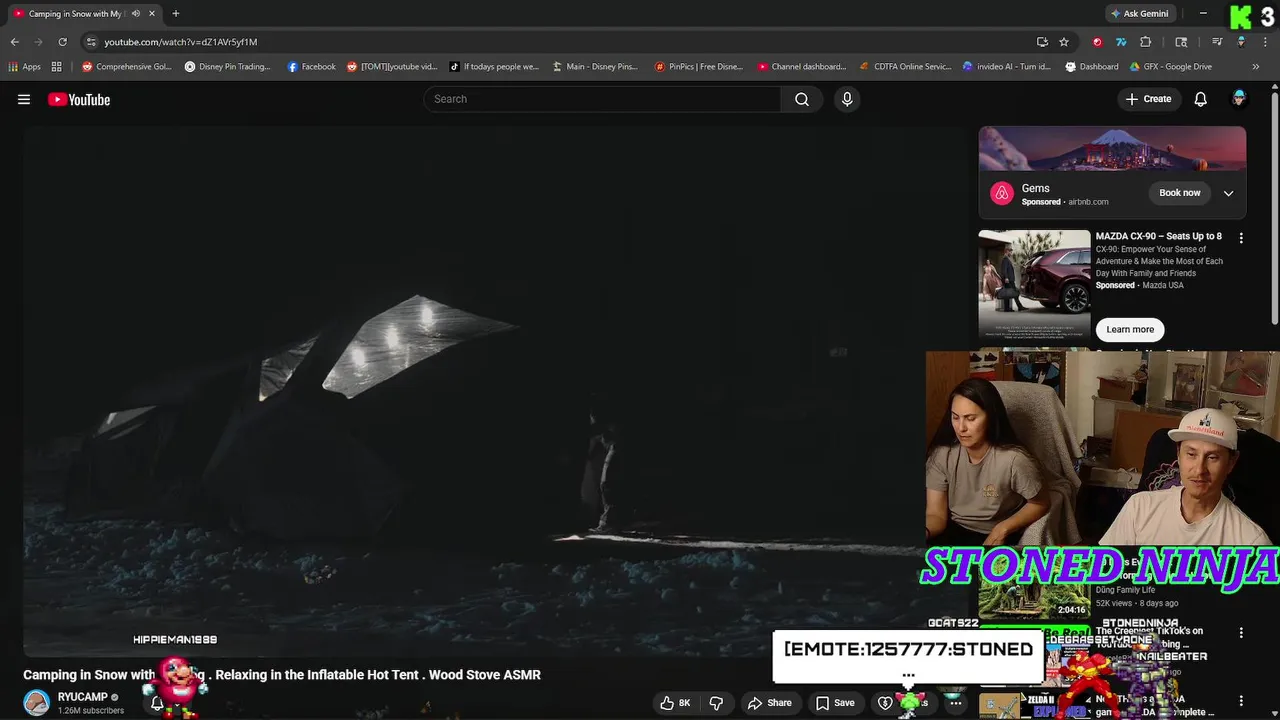Share the camping video
This screenshot has width=1280, height=720.
tap(769, 703)
